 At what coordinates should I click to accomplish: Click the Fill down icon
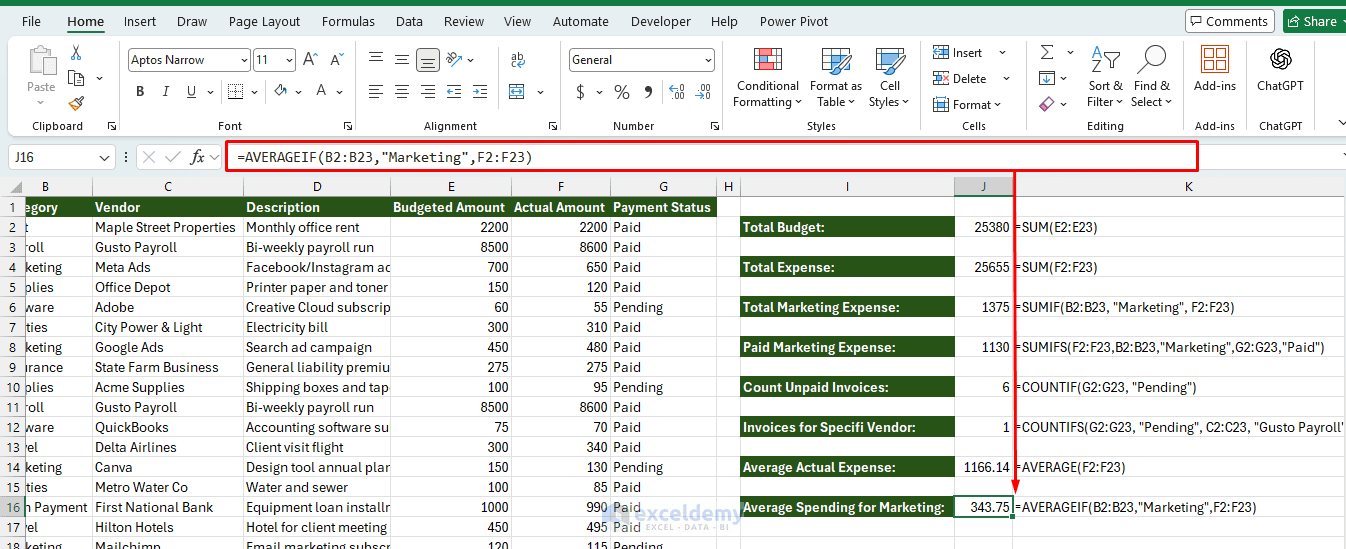[1047, 78]
